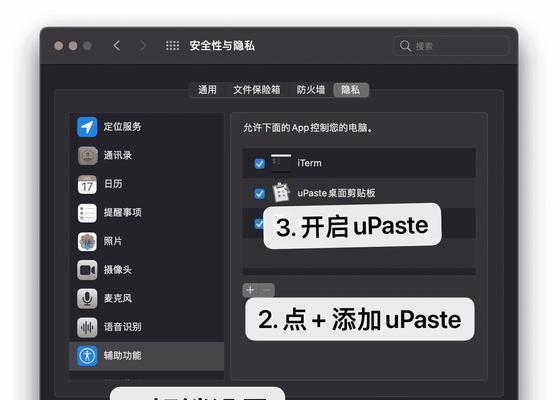558x400 pixels.
Task: Toggle the uPaste桌面剪贴板 checkbox
Action: [259, 194]
